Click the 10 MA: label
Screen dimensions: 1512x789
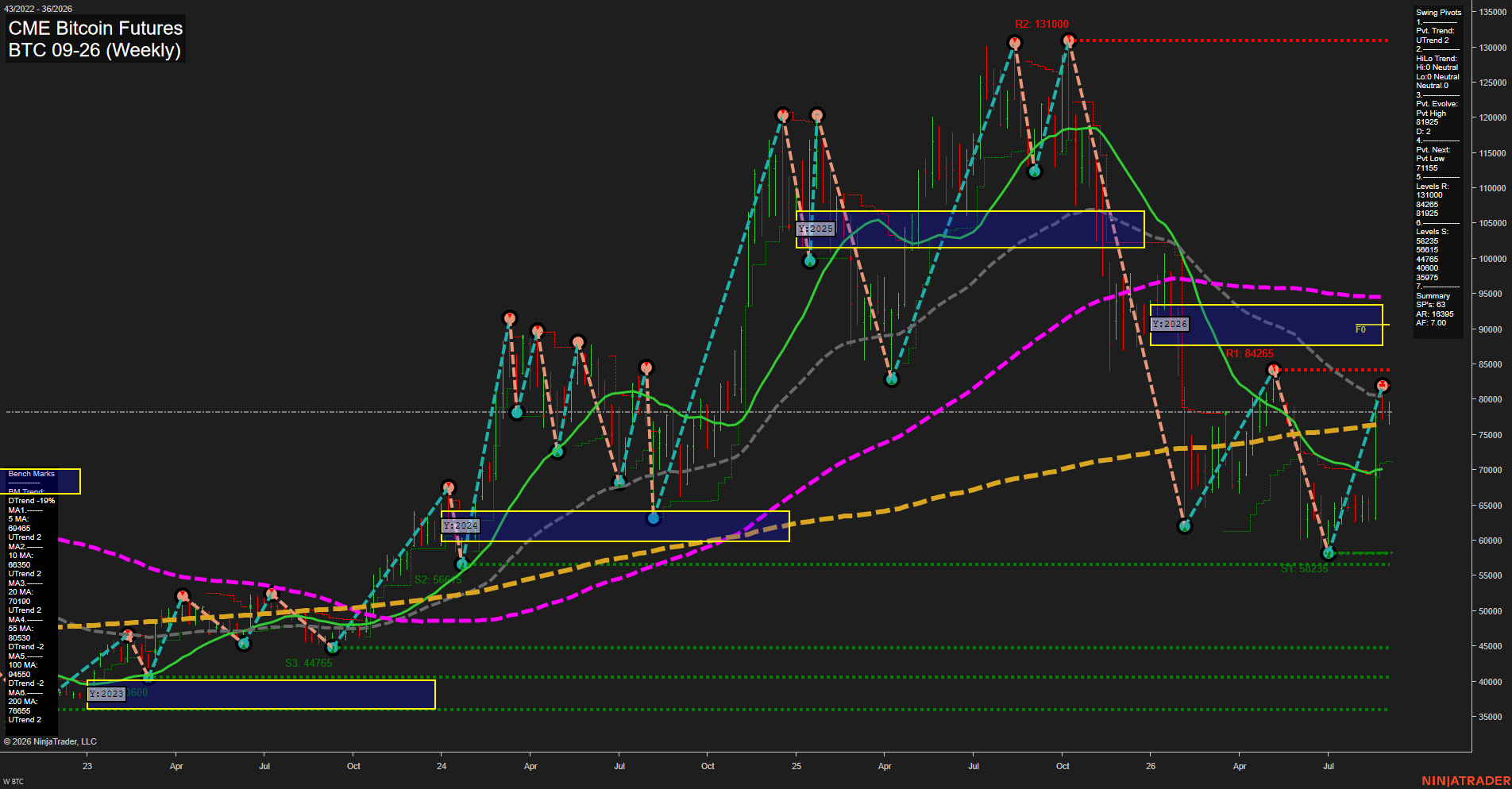point(21,556)
